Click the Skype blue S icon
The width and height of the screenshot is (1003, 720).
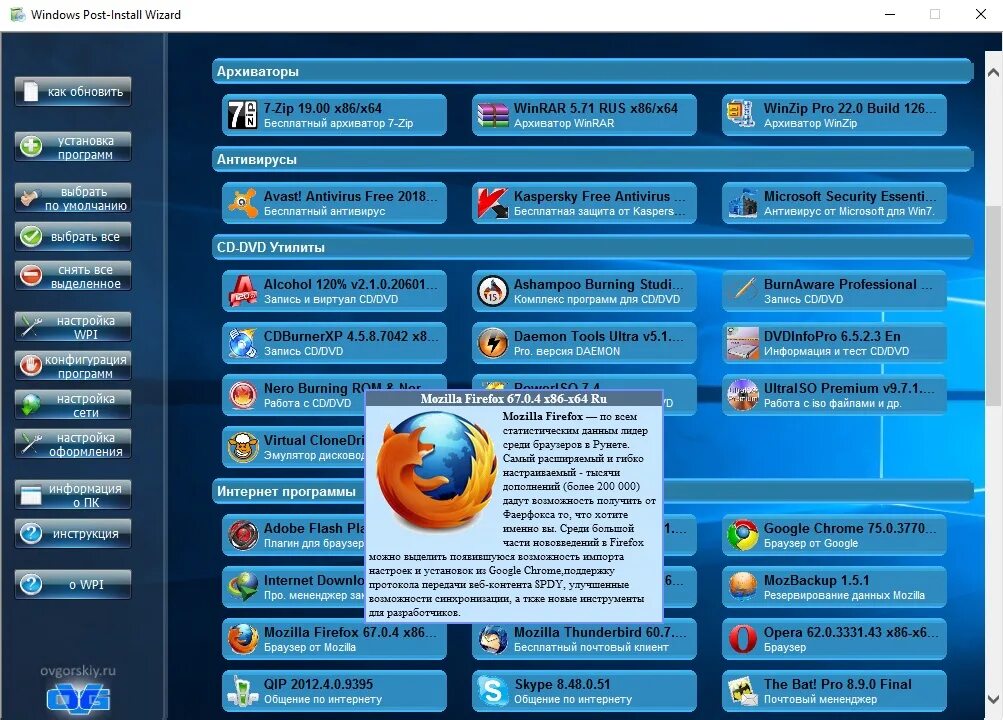pos(493,691)
